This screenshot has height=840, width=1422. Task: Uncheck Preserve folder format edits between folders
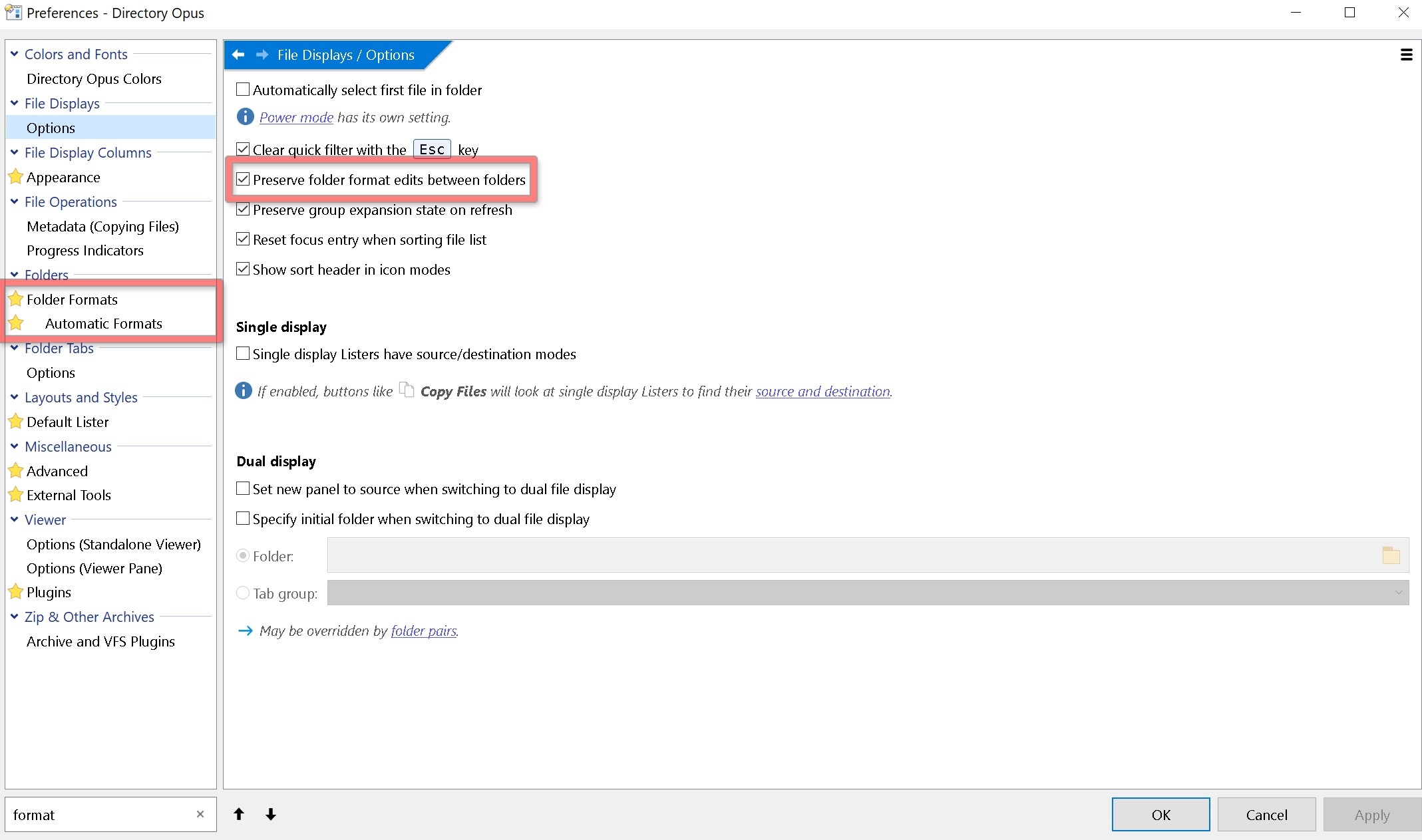tap(244, 180)
